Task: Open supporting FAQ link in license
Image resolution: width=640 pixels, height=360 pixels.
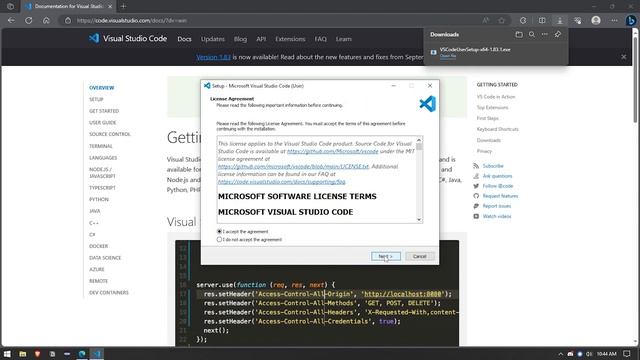Action: [x=281, y=182]
